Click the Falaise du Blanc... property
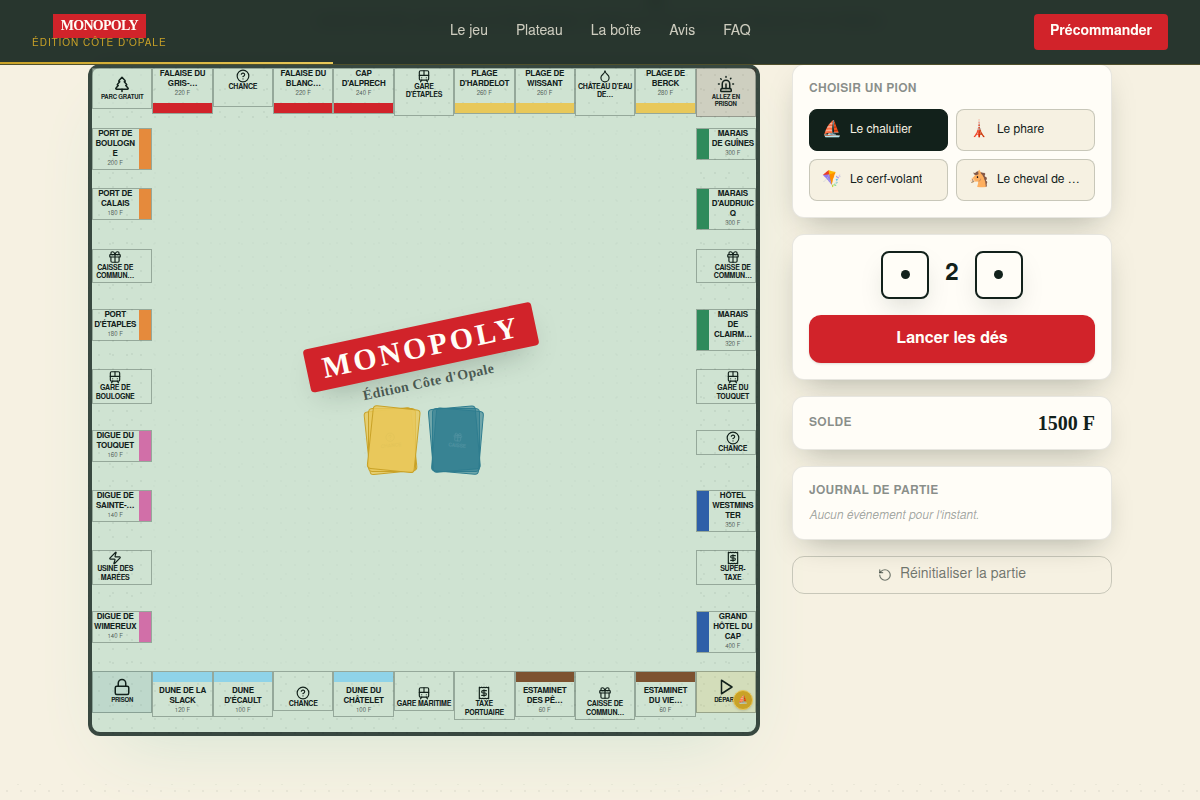 click(x=303, y=90)
